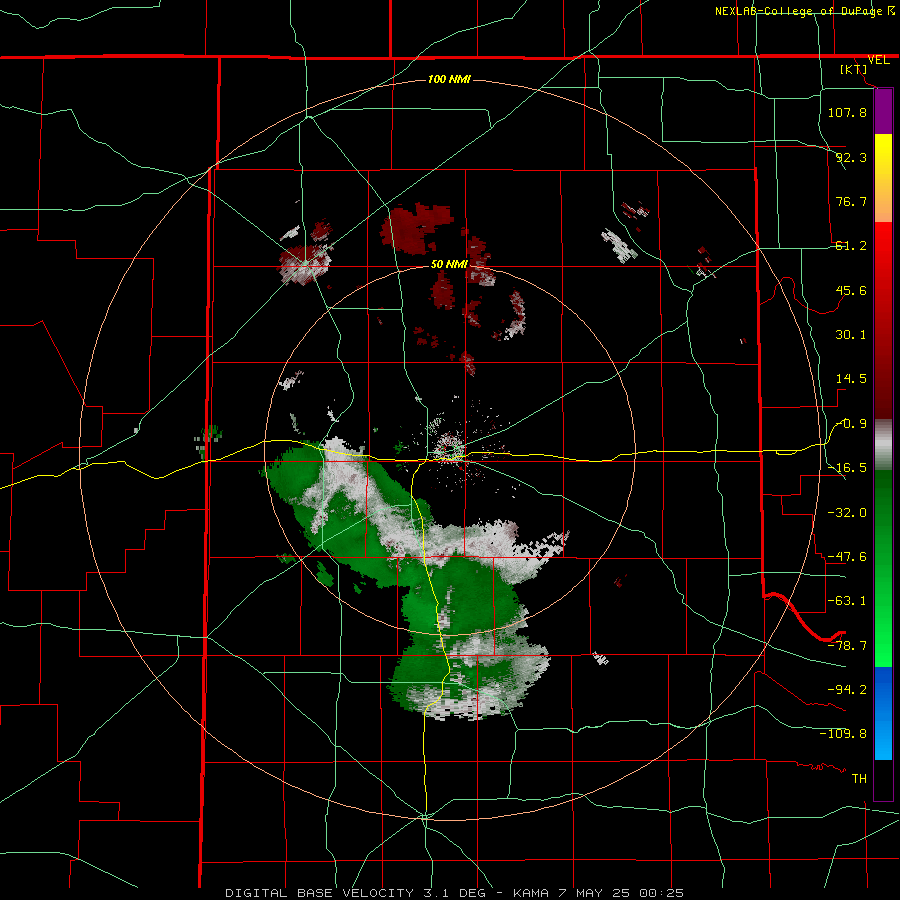This screenshot has width=900, height=900.
Task: Click the DIGITAL BASE VELOCITY caption text
Action: click(x=319, y=893)
